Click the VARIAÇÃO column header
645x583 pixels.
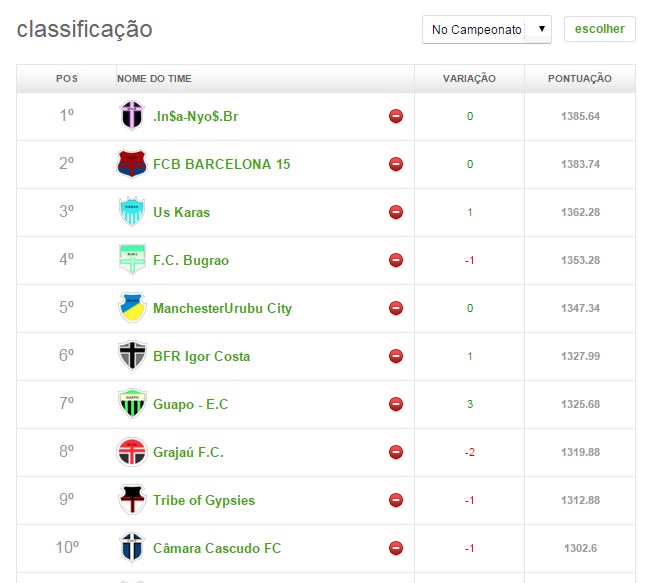tap(469, 79)
